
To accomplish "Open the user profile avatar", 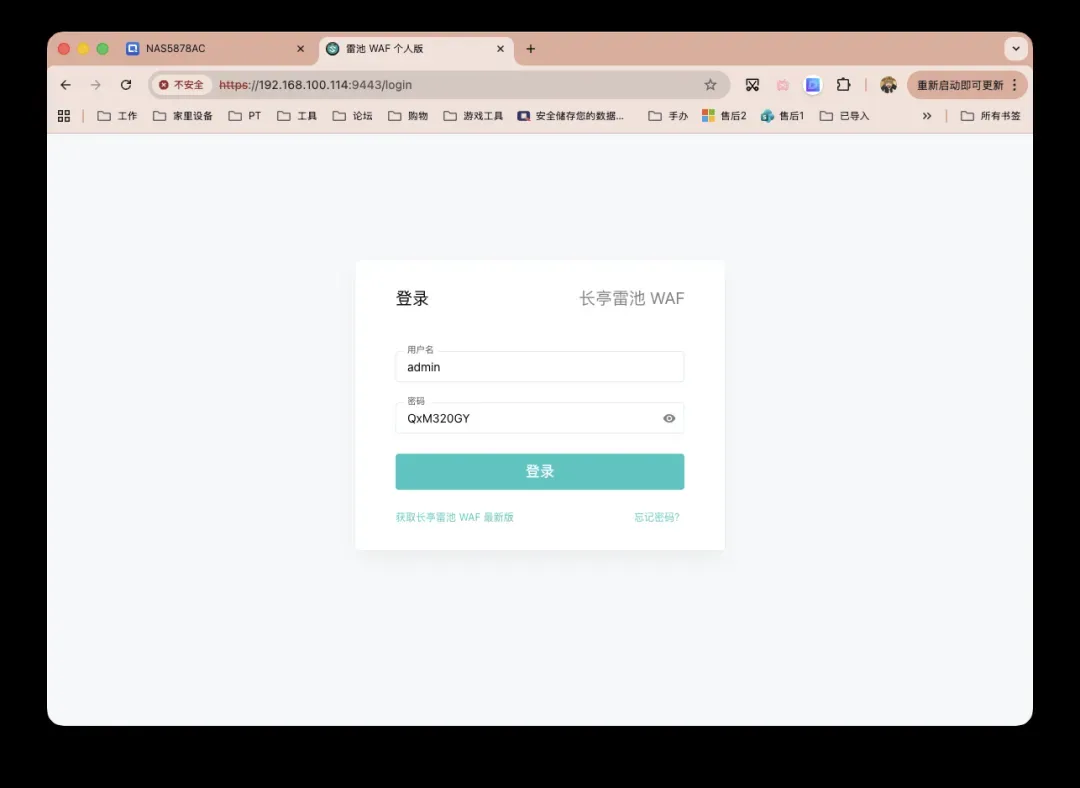I will [889, 85].
